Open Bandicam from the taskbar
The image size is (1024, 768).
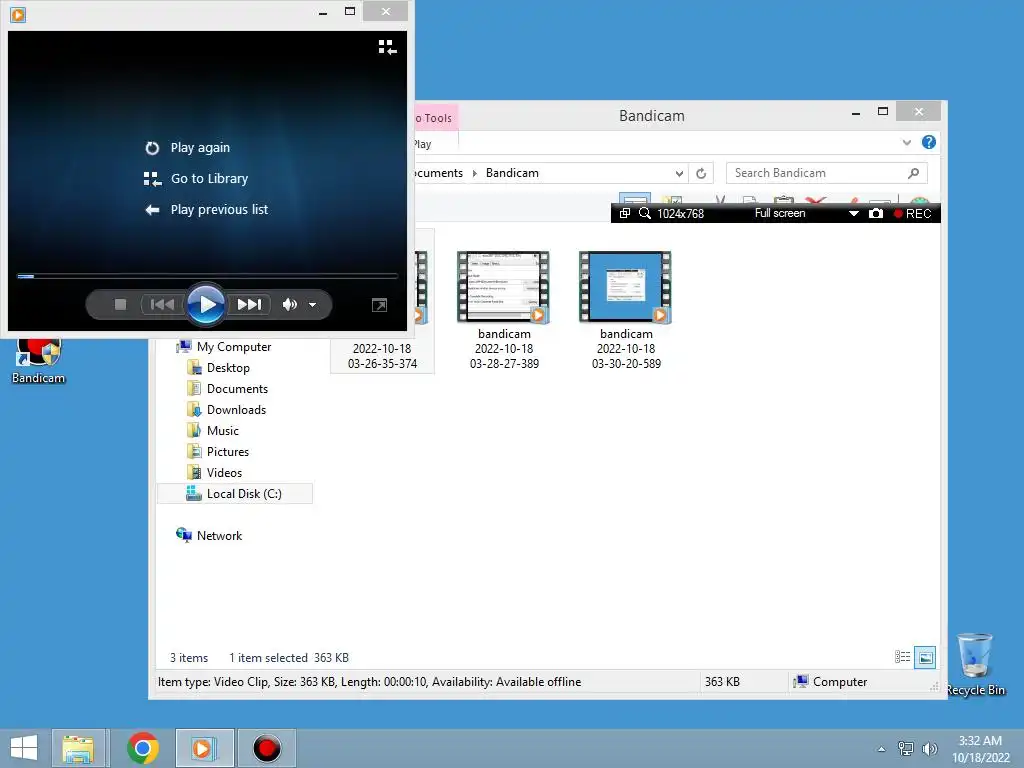pos(266,748)
